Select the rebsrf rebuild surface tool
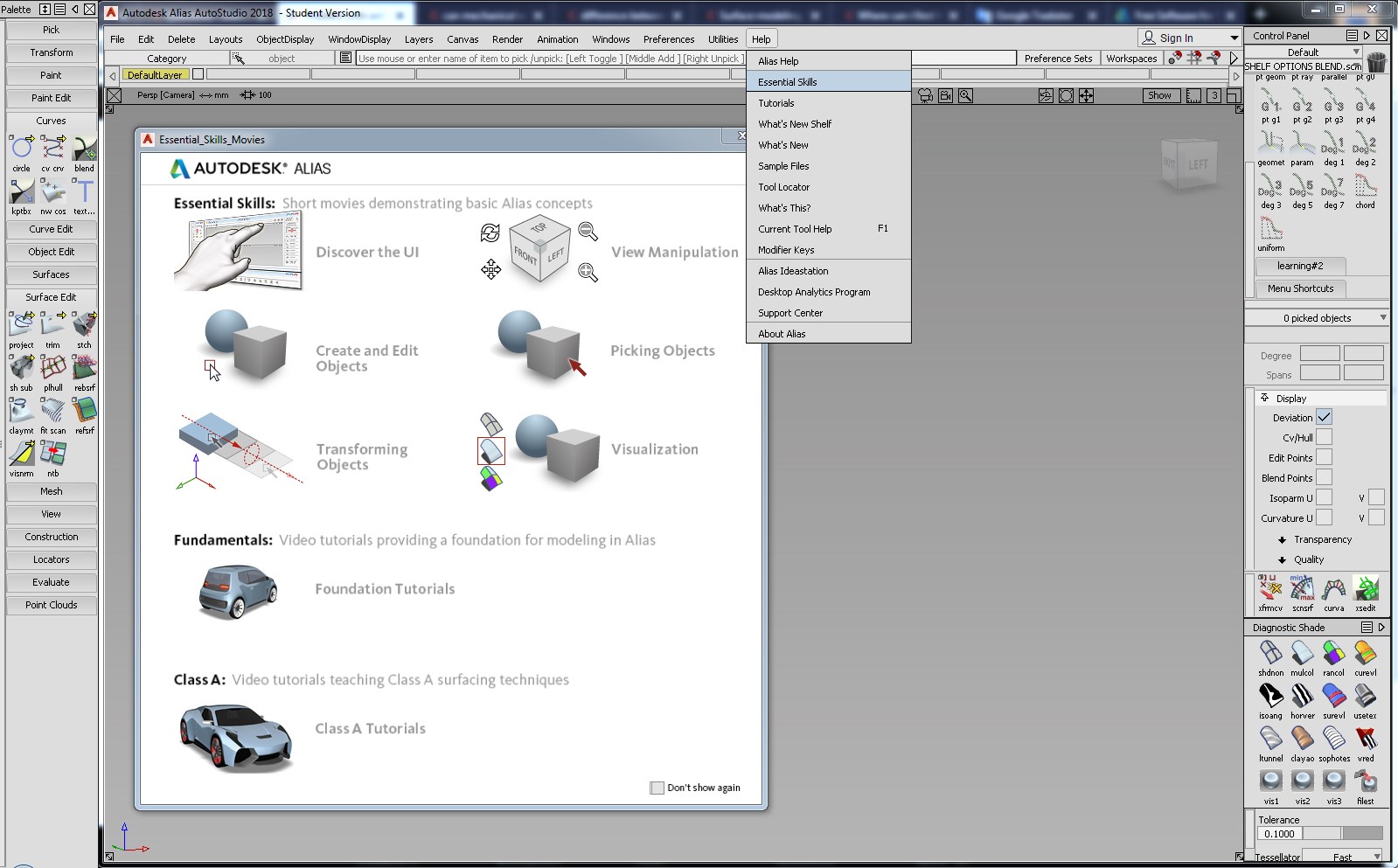The width and height of the screenshot is (1398, 868). (84, 367)
